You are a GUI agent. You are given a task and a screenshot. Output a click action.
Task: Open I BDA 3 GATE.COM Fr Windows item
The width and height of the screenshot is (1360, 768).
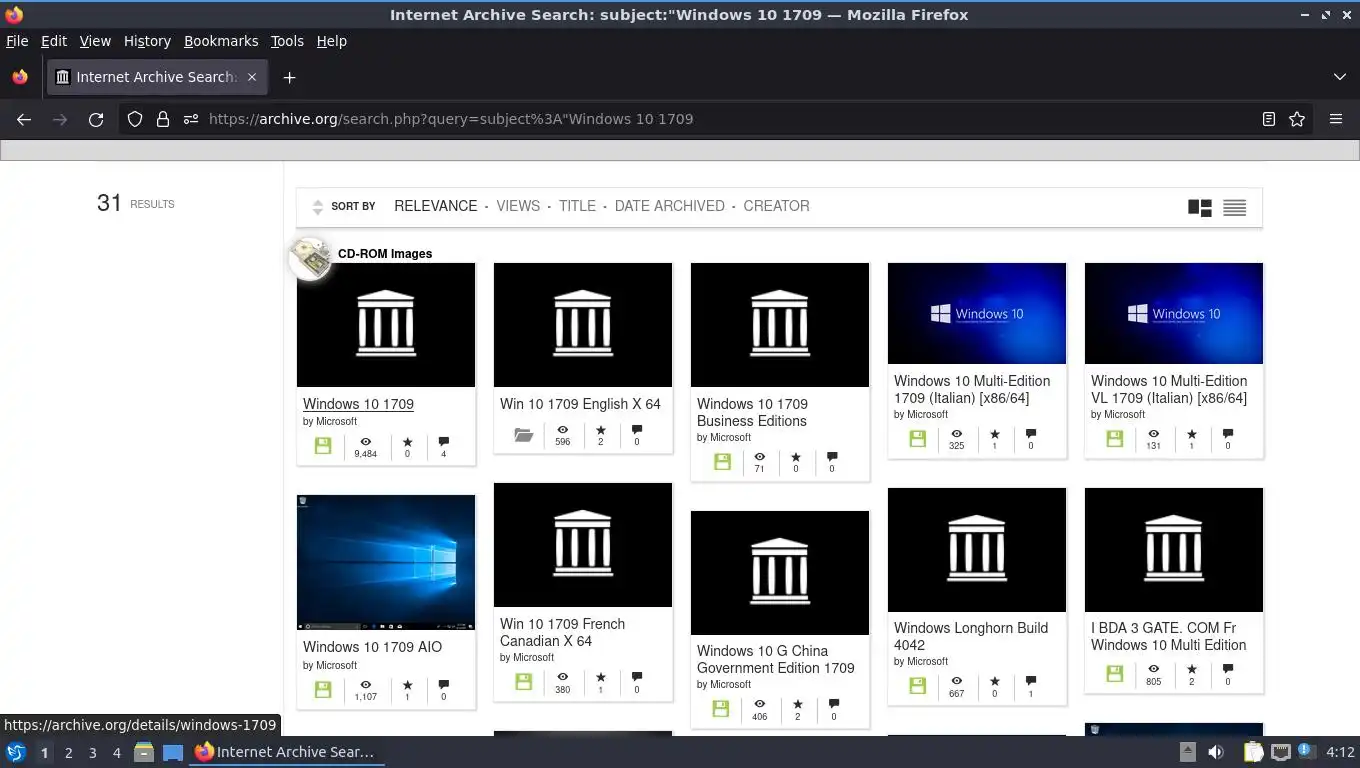[x=1169, y=636]
